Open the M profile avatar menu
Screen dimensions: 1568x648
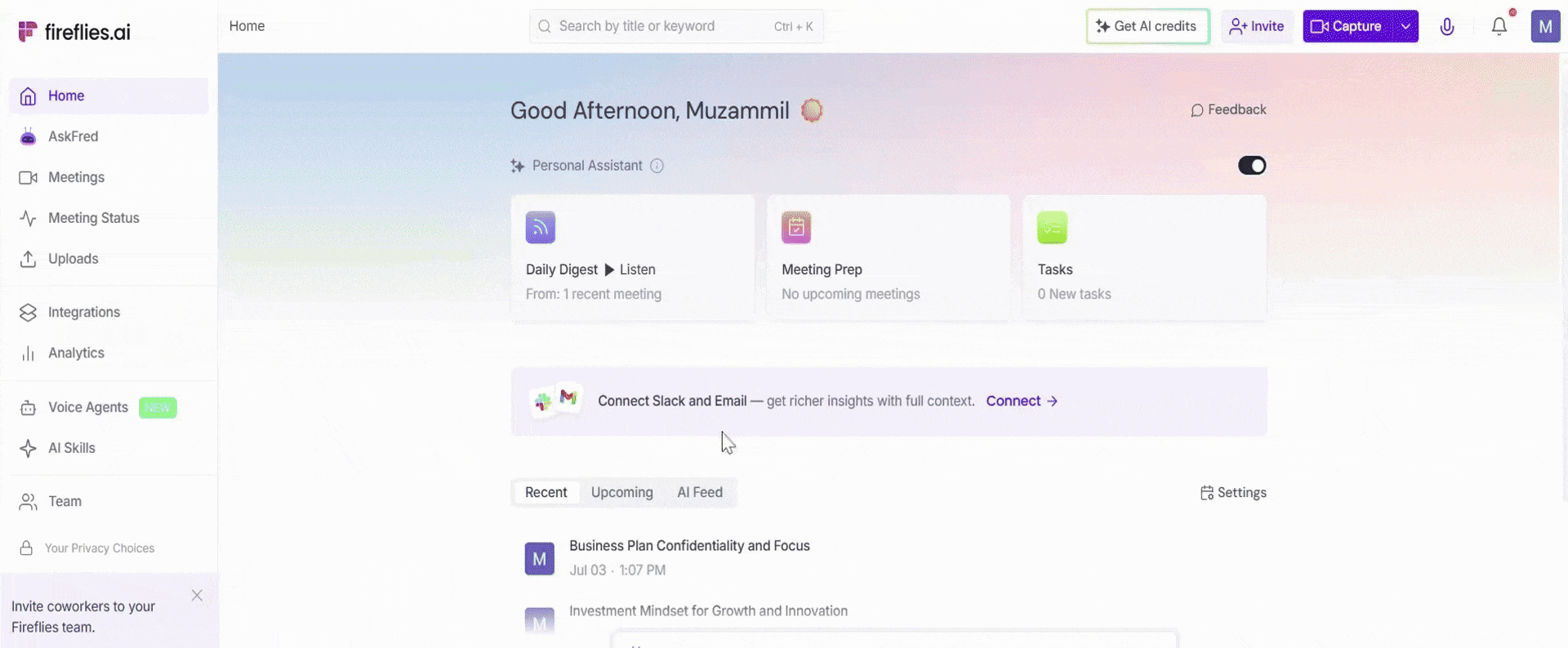1545,26
